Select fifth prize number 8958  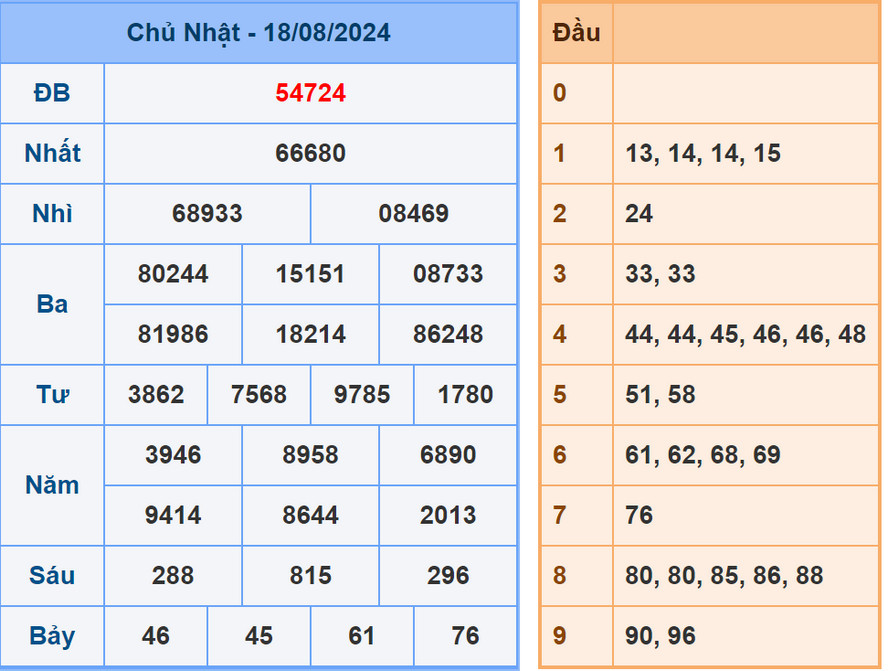click(x=310, y=455)
